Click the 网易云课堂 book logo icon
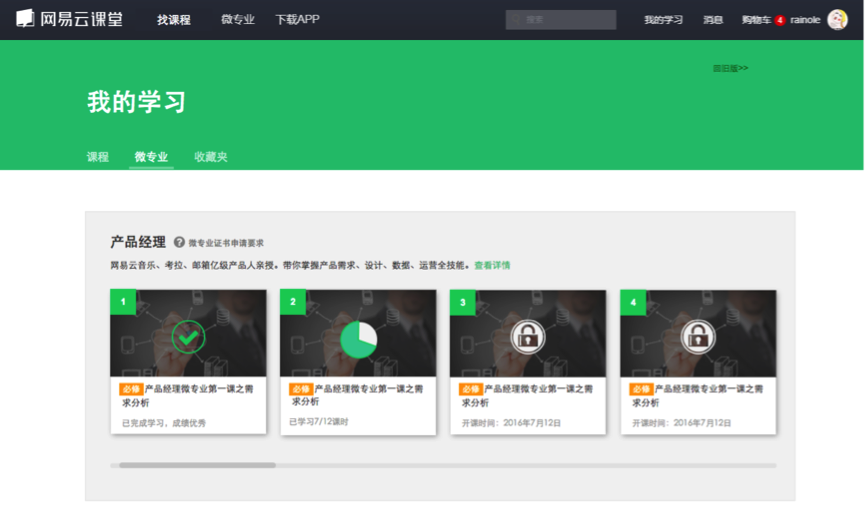The image size is (865, 518). 25,18
